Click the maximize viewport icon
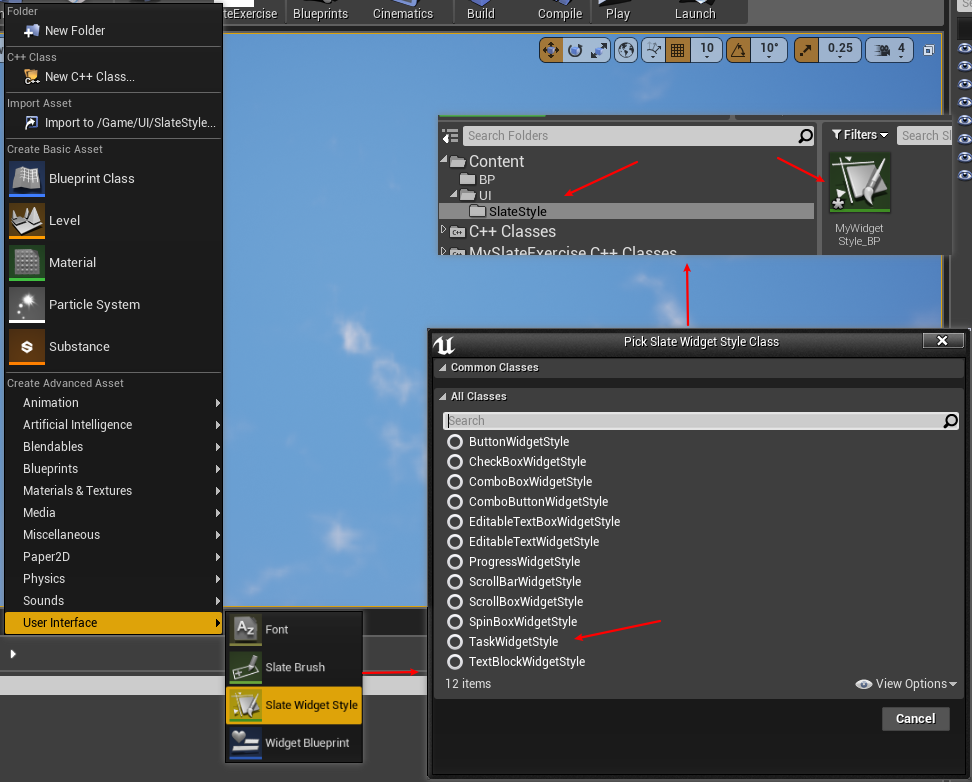The height and width of the screenshot is (782, 972). click(929, 50)
